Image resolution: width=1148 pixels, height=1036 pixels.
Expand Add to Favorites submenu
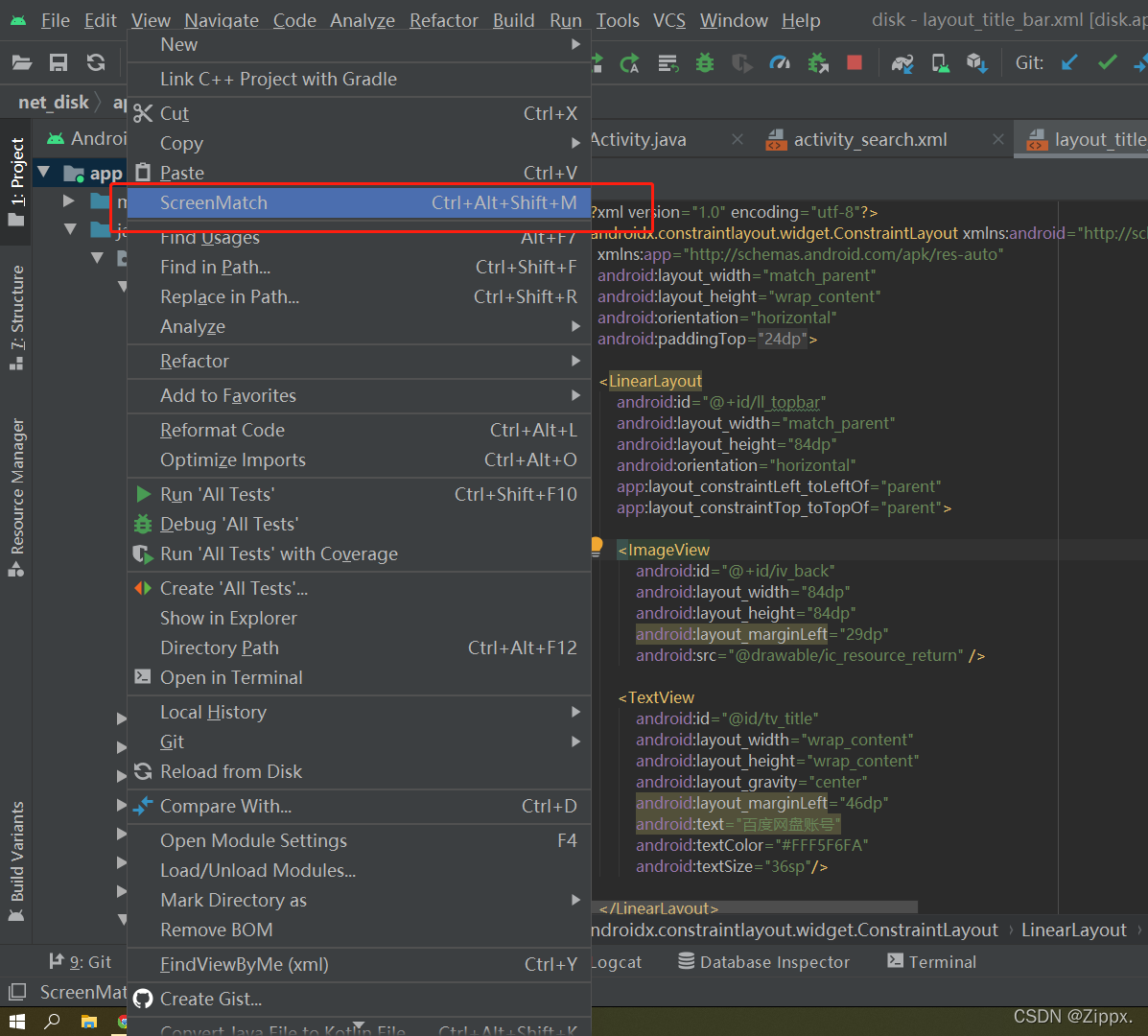click(359, 395)
